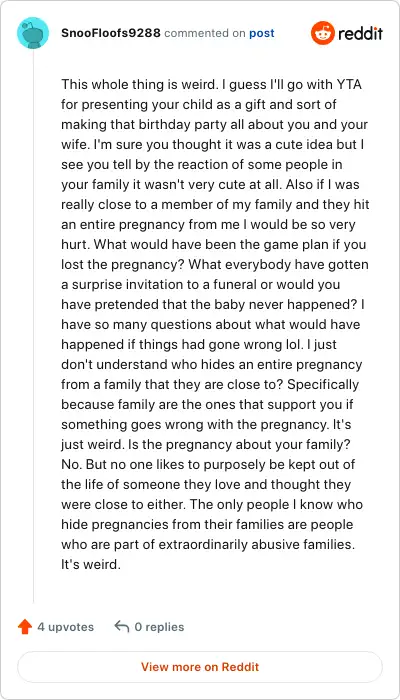Click the 'surprise invitation to a funeral' line
400x700 pixels.
pos(171,285)
